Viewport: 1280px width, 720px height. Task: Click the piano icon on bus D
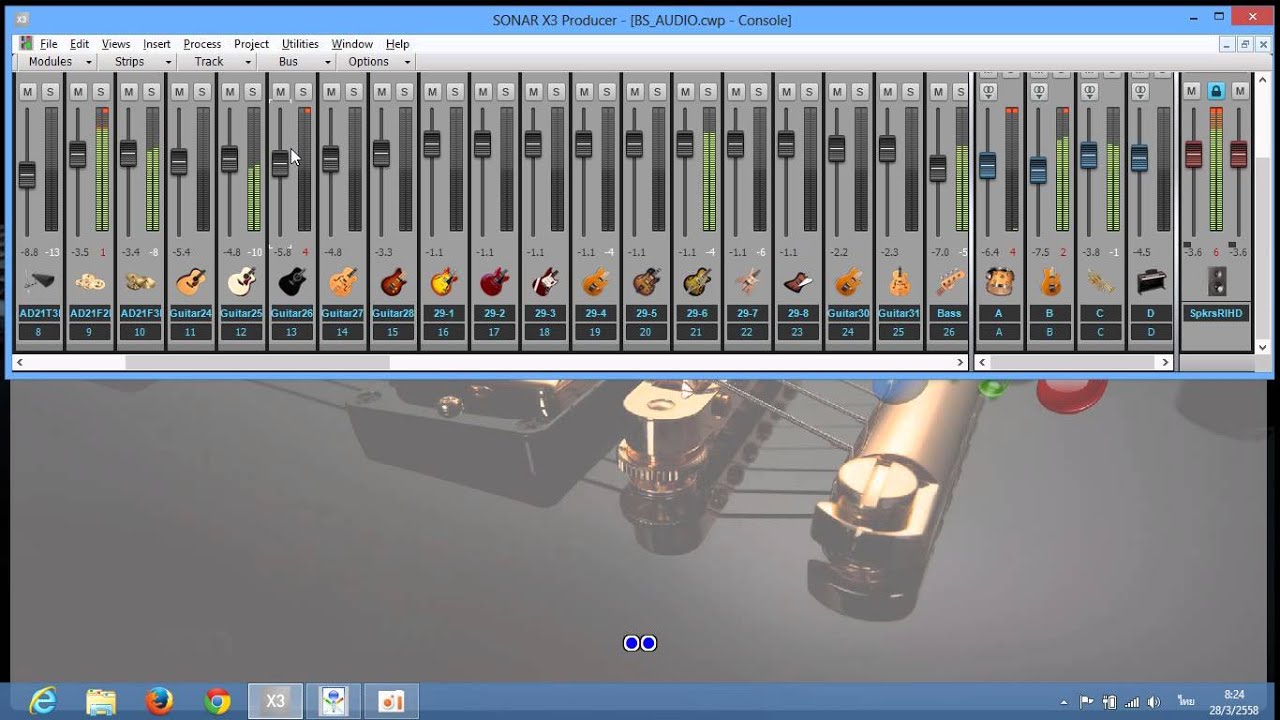[1151, 282]
